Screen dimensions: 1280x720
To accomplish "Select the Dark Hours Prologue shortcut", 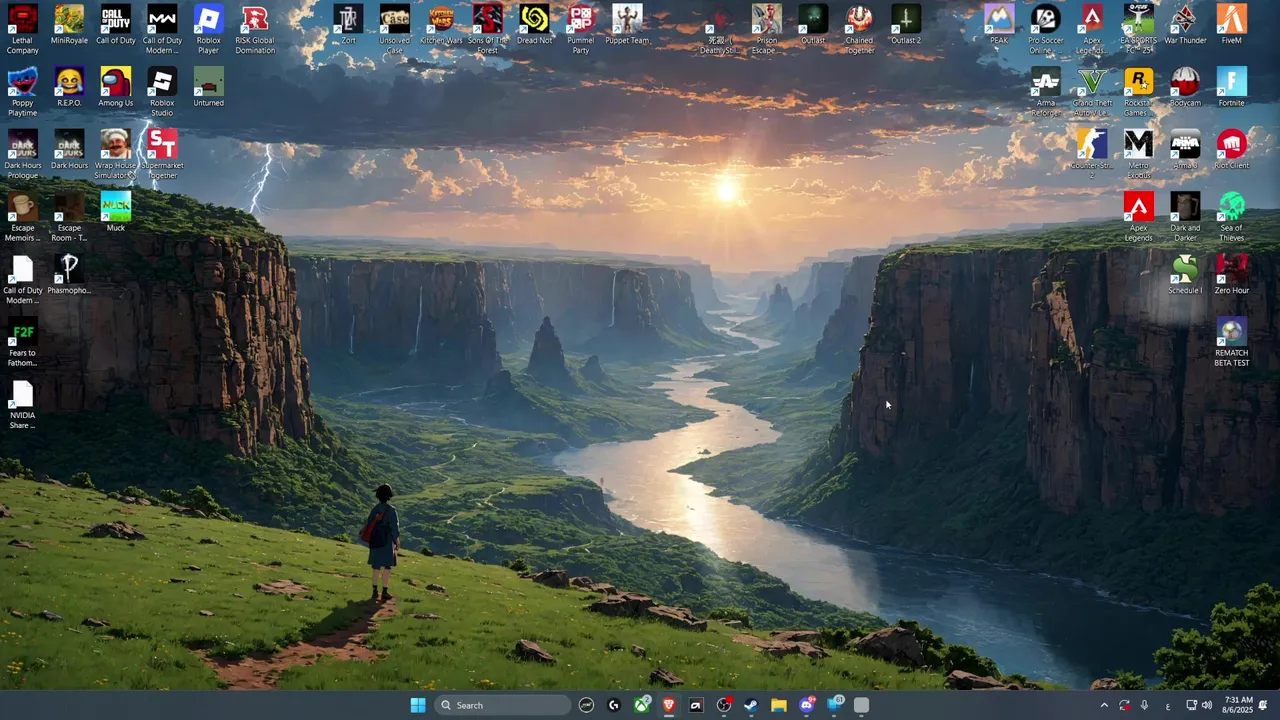I will pyautogui.click(x=22, y=154).
